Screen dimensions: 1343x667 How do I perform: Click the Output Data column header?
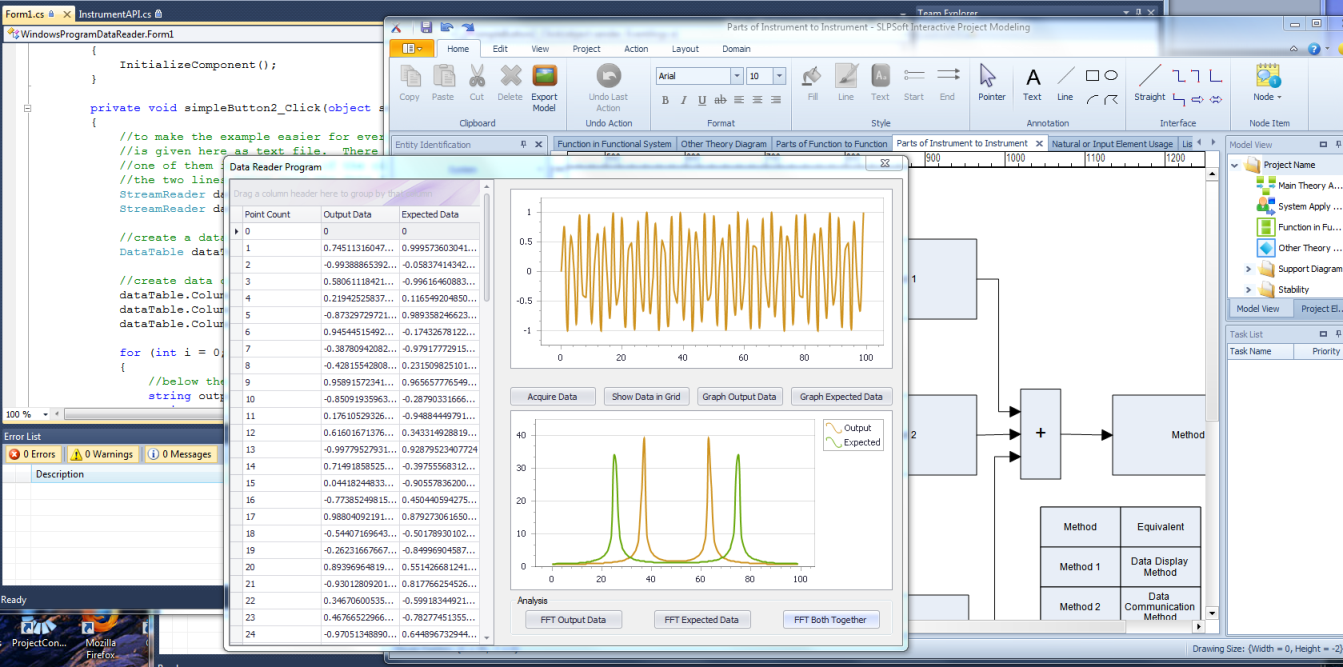tap(359, 214)
